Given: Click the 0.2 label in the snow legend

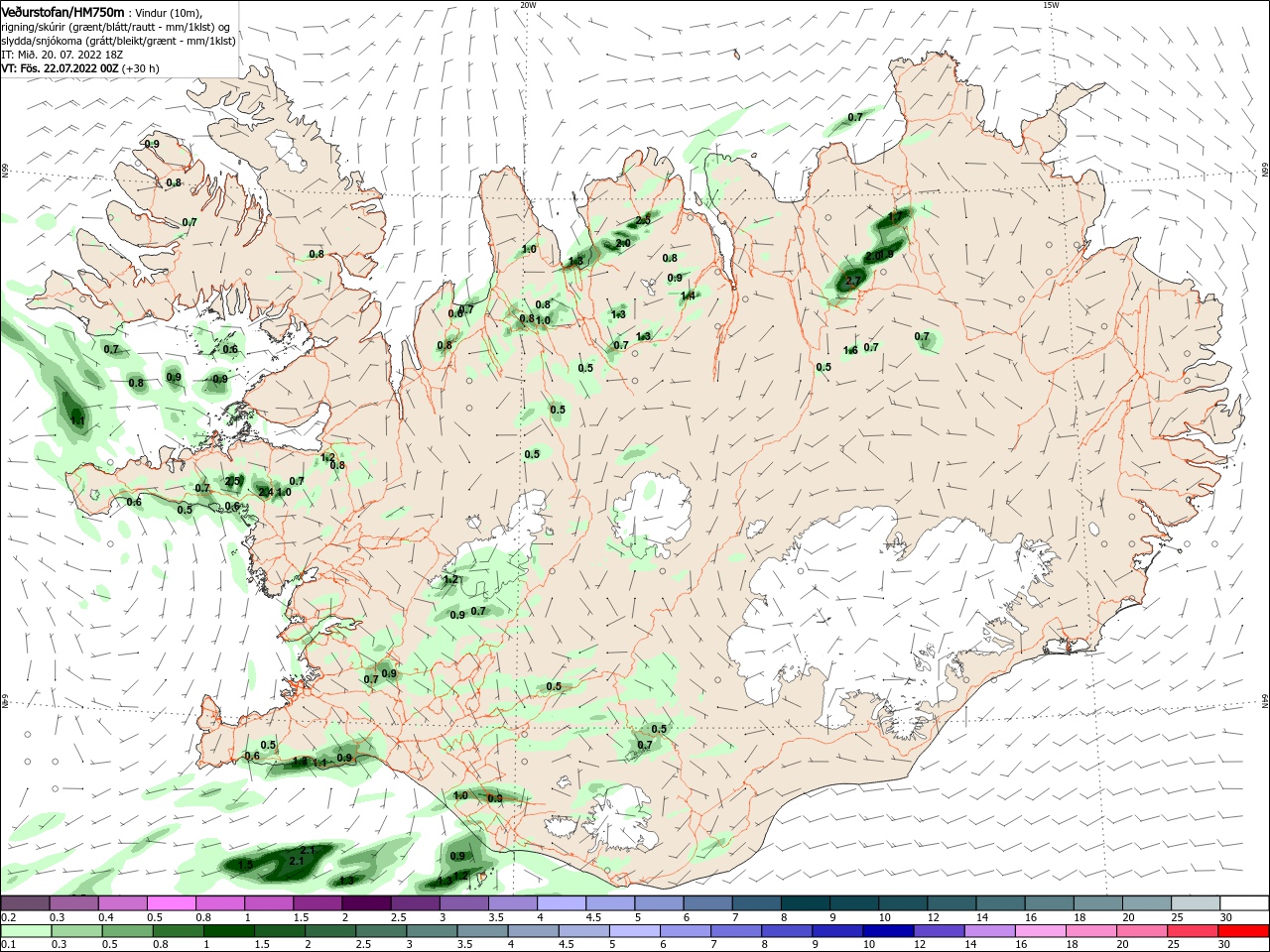Looking at the screenshot, I should point(8,917).
